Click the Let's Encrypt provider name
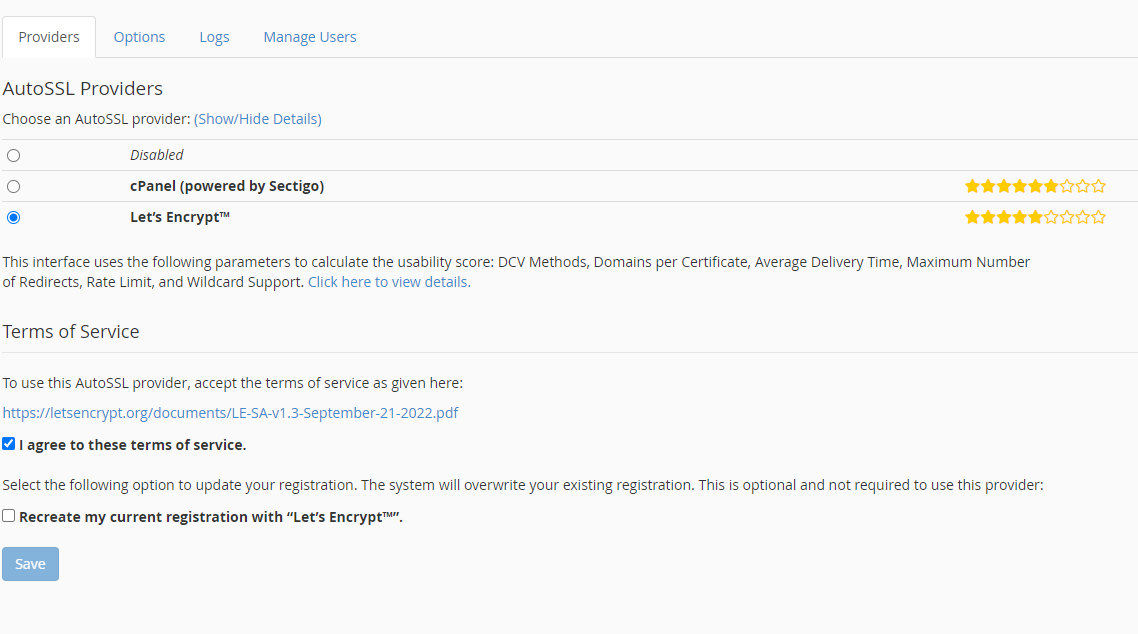The width and height of the screenshot is (1138, 634). pyautogui.click(x=181, y=217)
